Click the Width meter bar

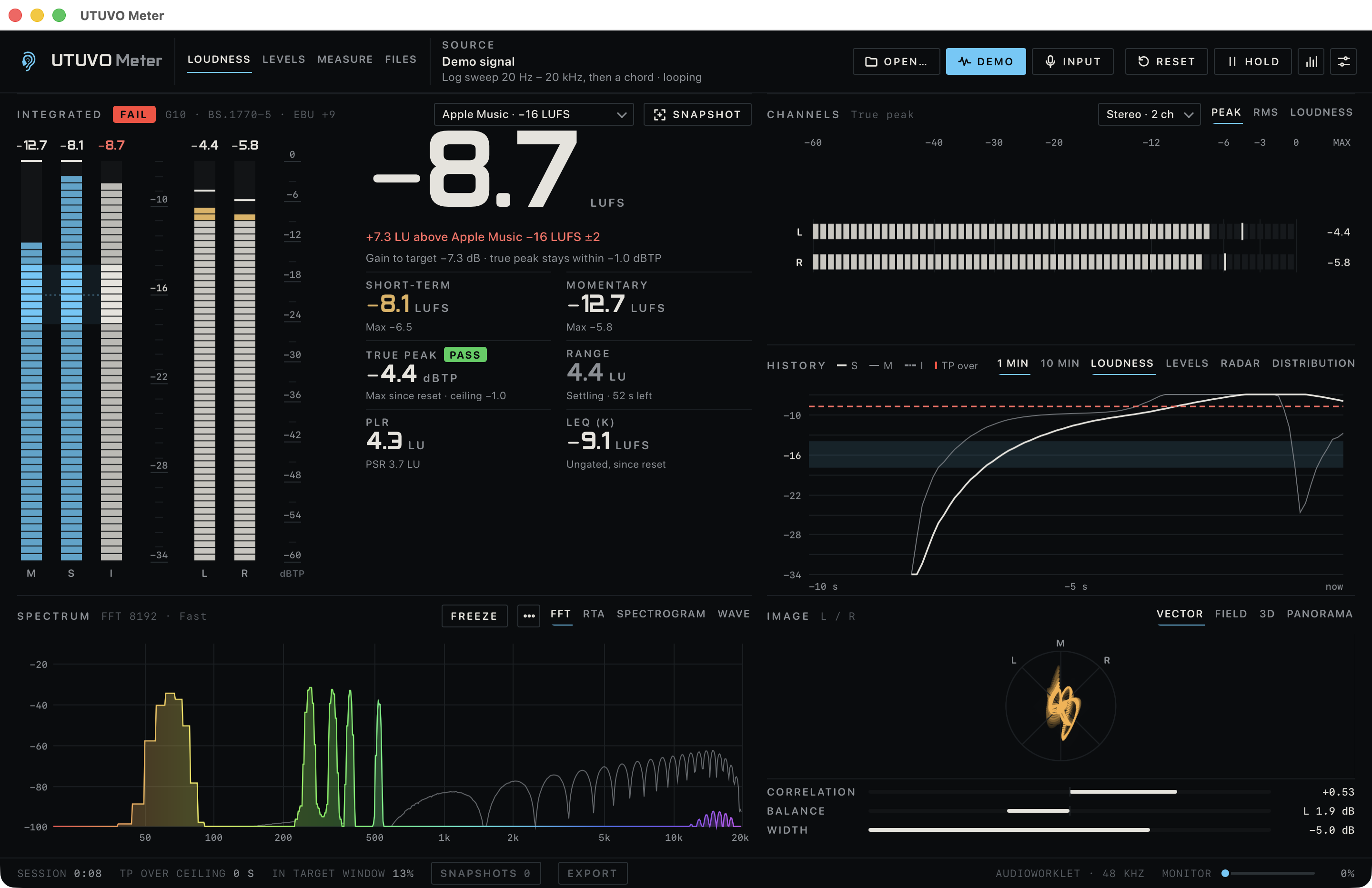(x=1069, y=830)
